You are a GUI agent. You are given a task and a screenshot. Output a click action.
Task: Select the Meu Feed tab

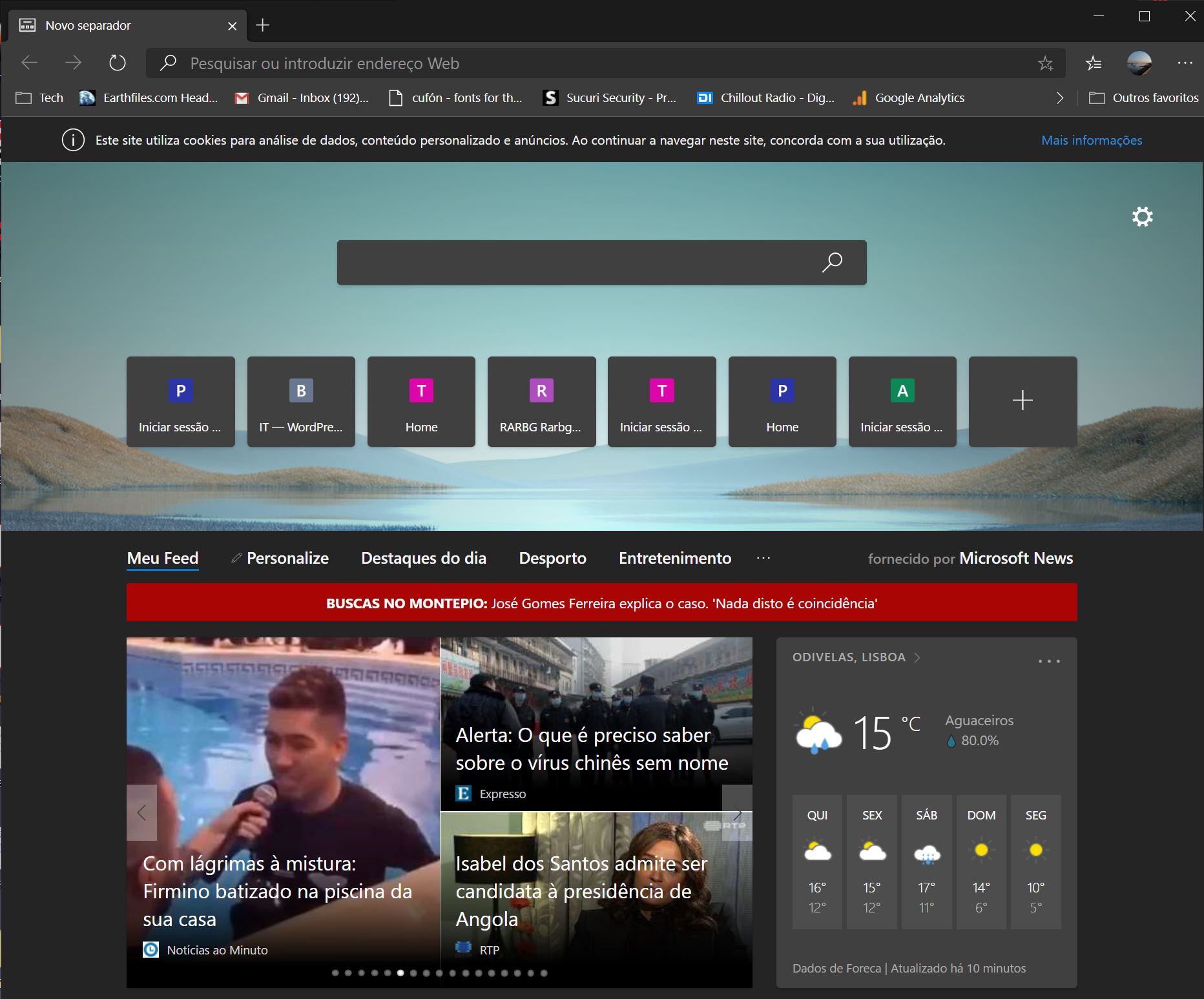[163, 558]
